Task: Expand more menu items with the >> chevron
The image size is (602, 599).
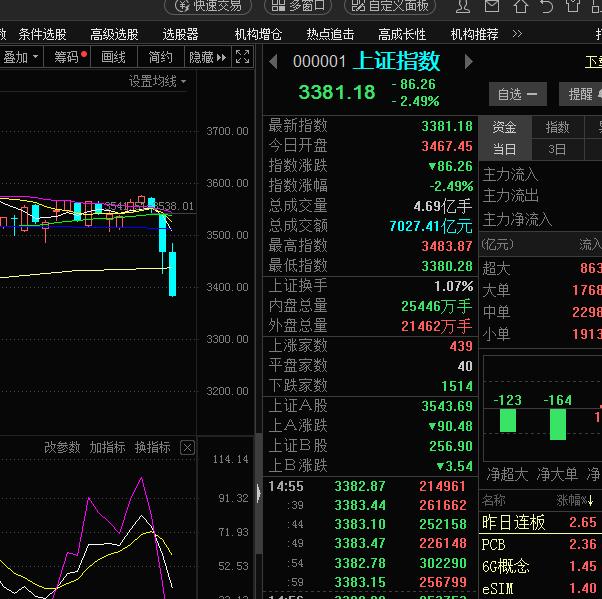Action: click(x=517, y=34)
